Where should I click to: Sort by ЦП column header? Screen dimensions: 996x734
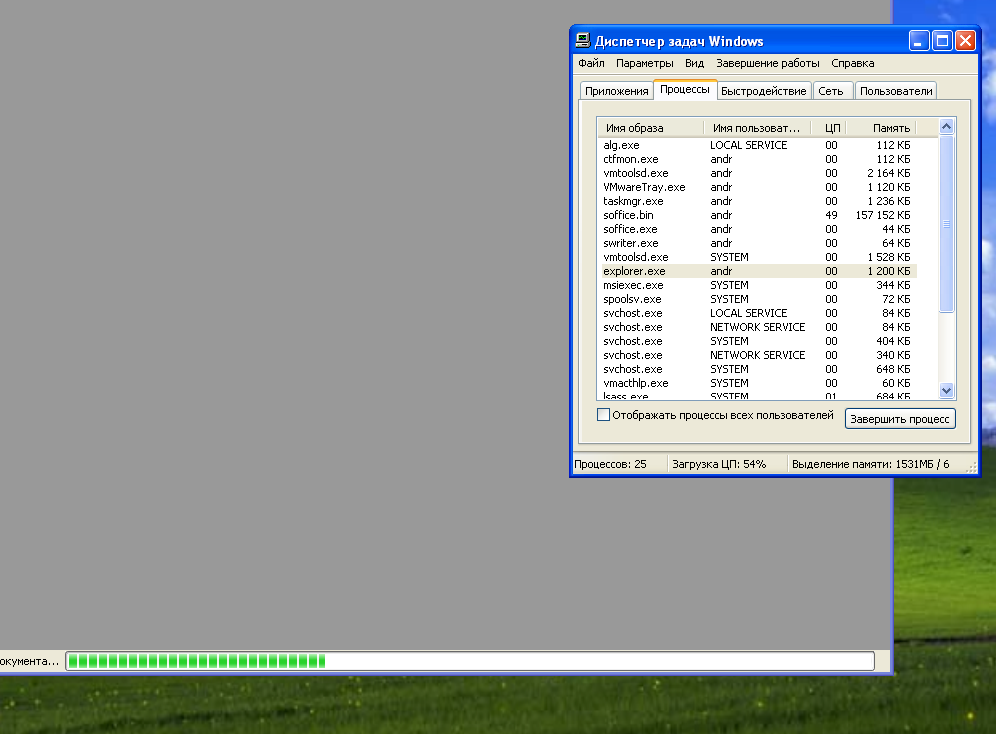[830, 128]
